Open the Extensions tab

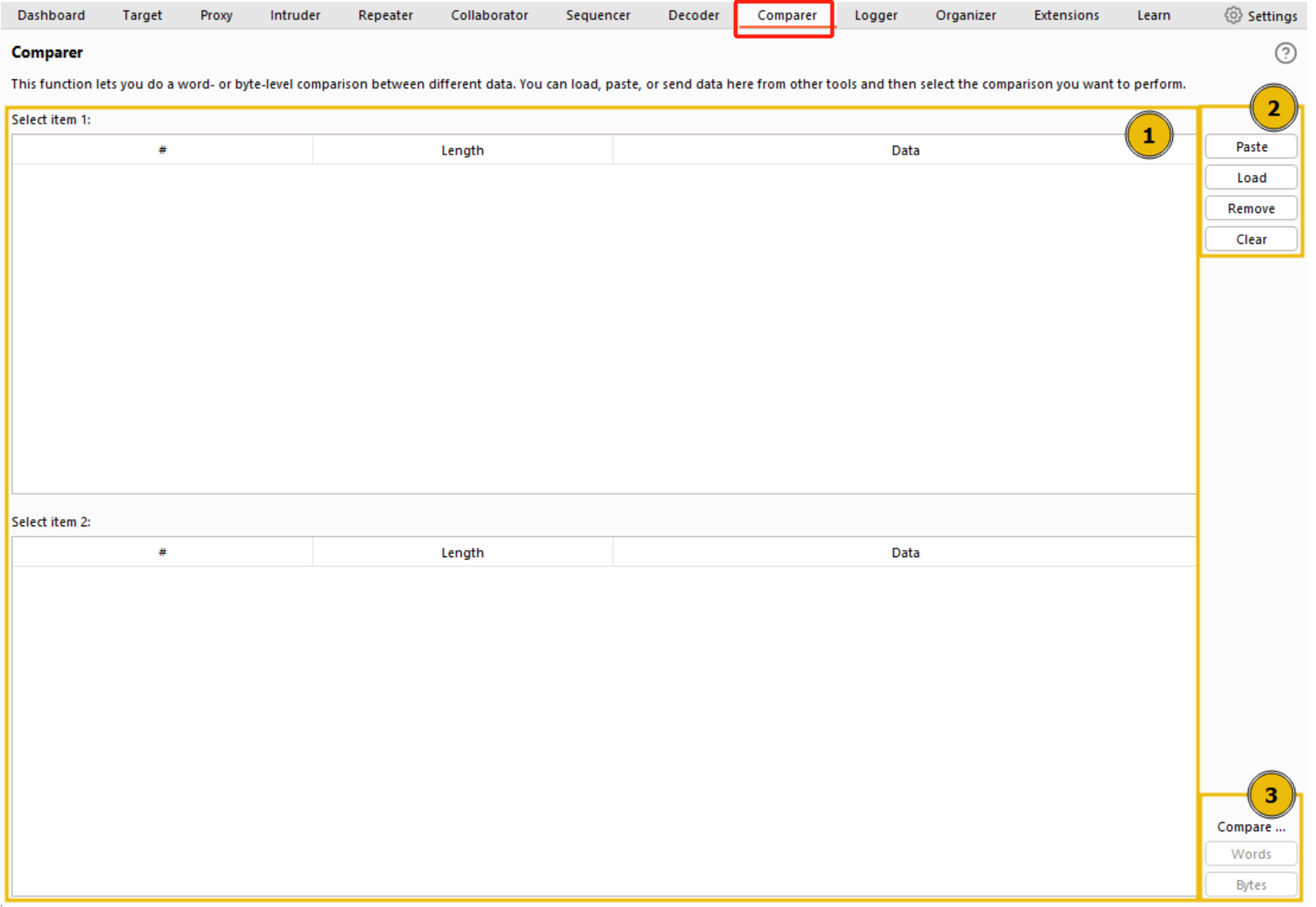1066,15
